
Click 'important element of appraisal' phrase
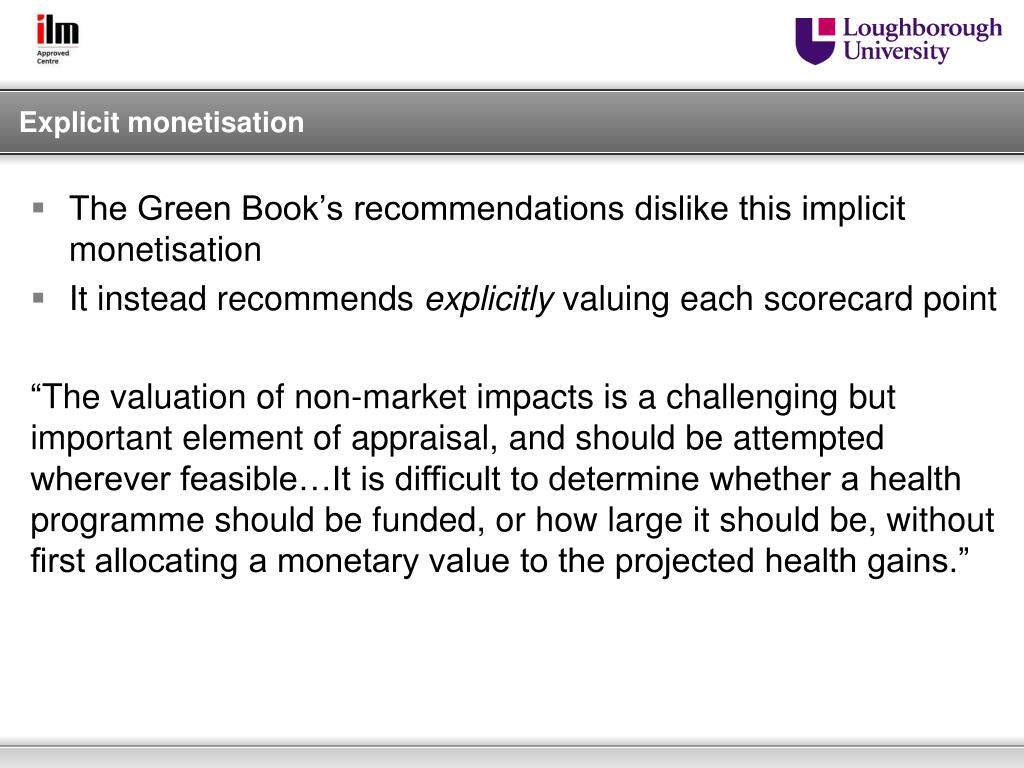260,438
